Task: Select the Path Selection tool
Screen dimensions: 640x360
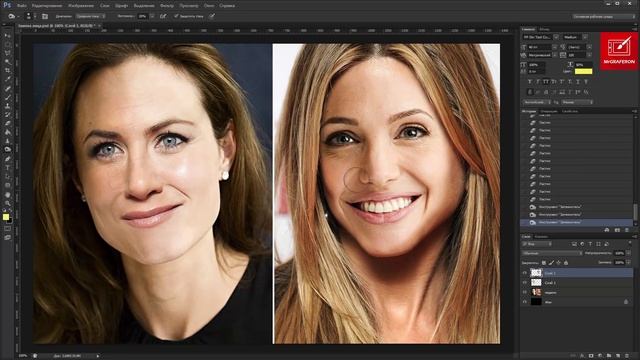Action: point(7,176)
